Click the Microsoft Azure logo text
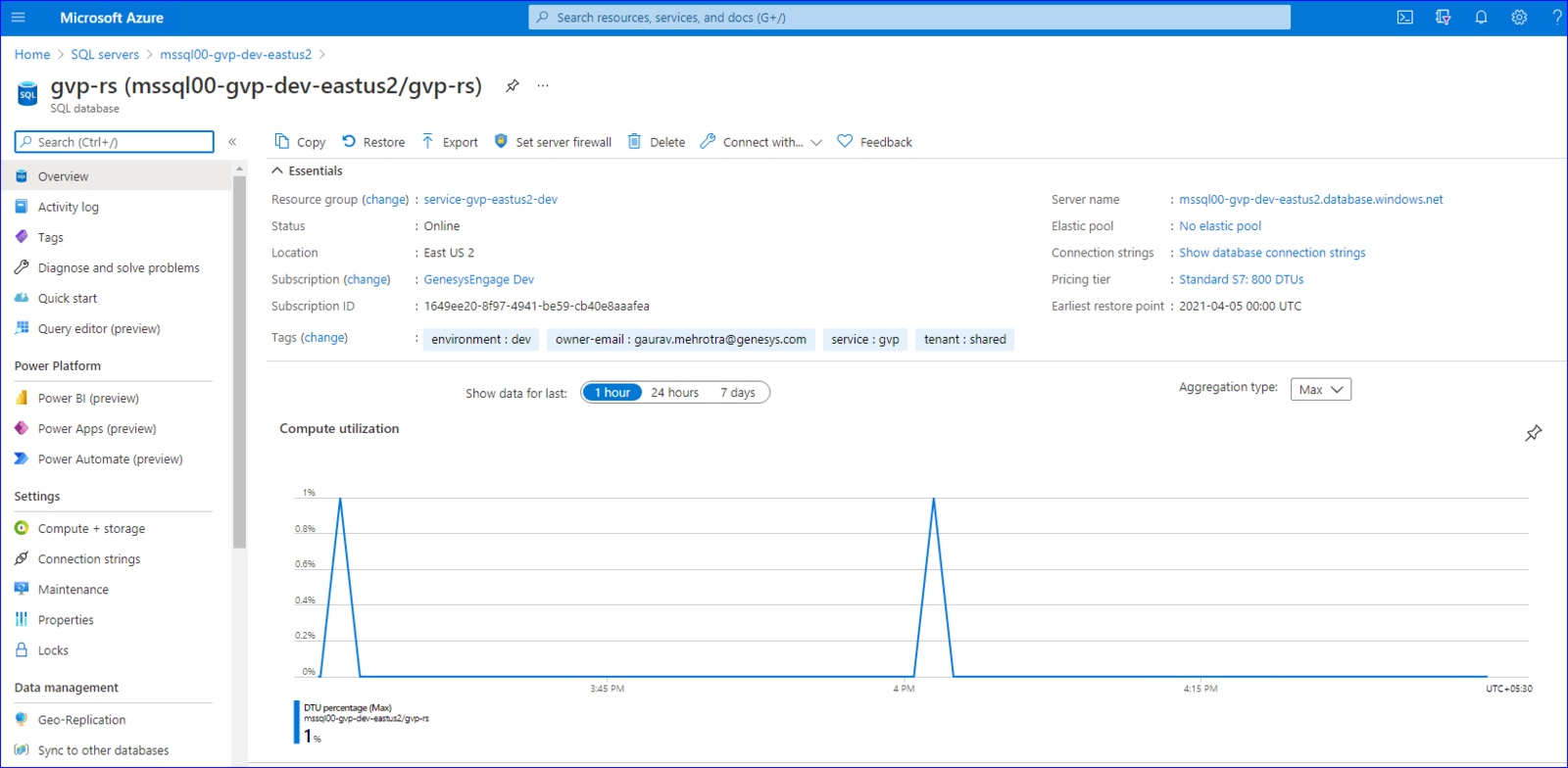 click(x=112, y=18)
